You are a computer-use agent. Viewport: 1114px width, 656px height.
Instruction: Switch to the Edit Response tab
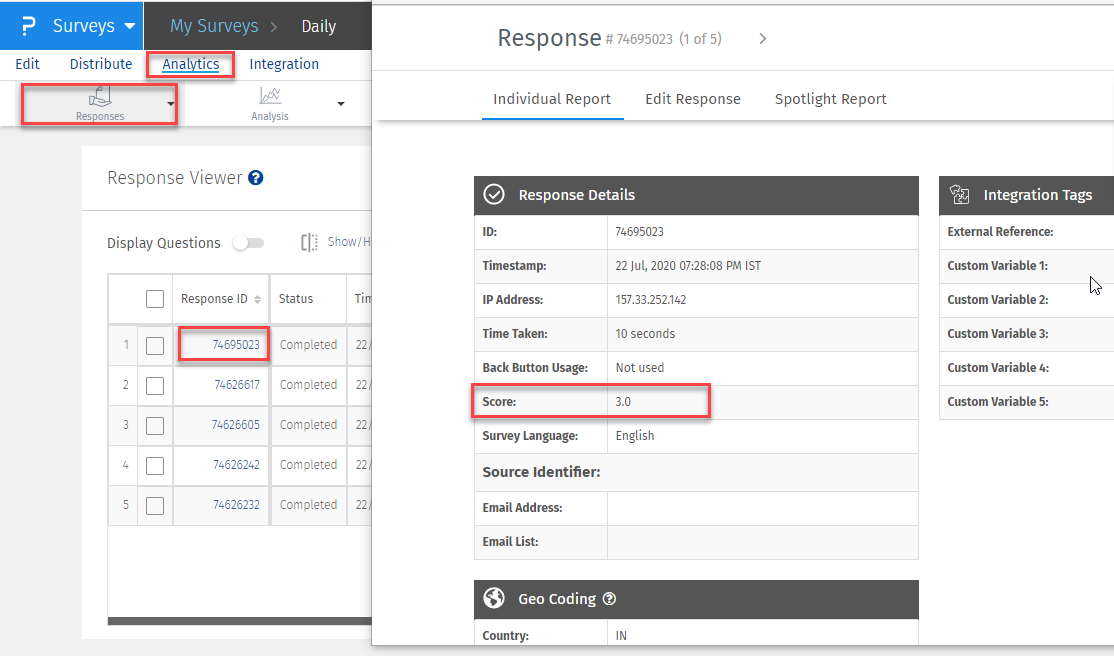click(x=692, y=99)
